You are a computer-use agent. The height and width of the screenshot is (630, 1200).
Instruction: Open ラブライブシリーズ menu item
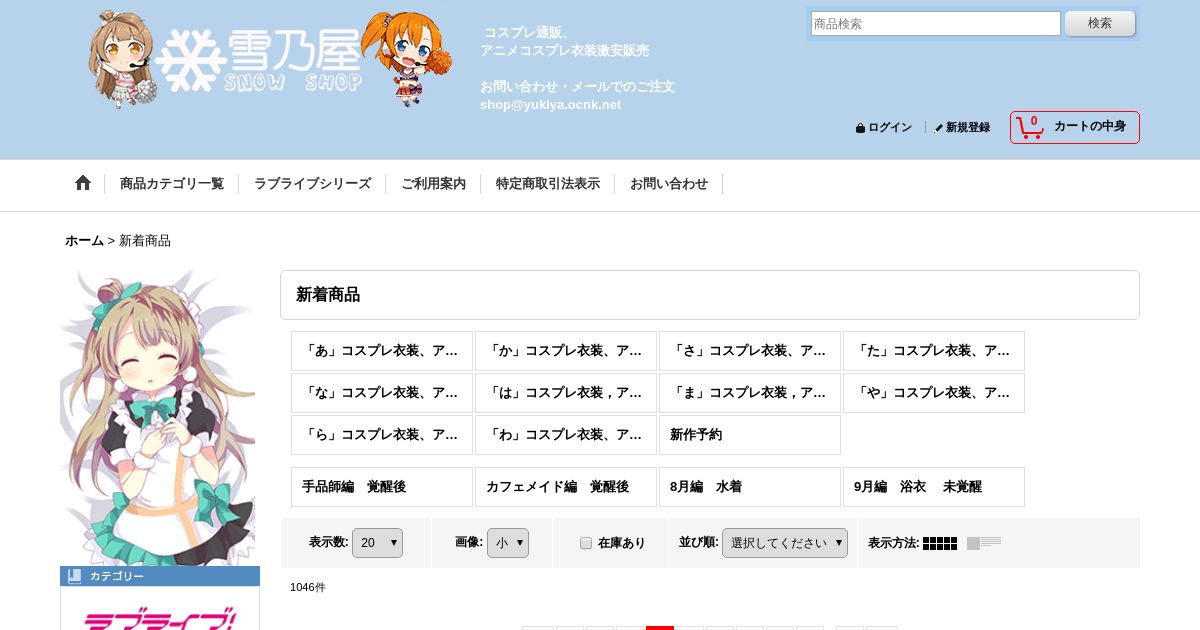click(x=312, y=184)
